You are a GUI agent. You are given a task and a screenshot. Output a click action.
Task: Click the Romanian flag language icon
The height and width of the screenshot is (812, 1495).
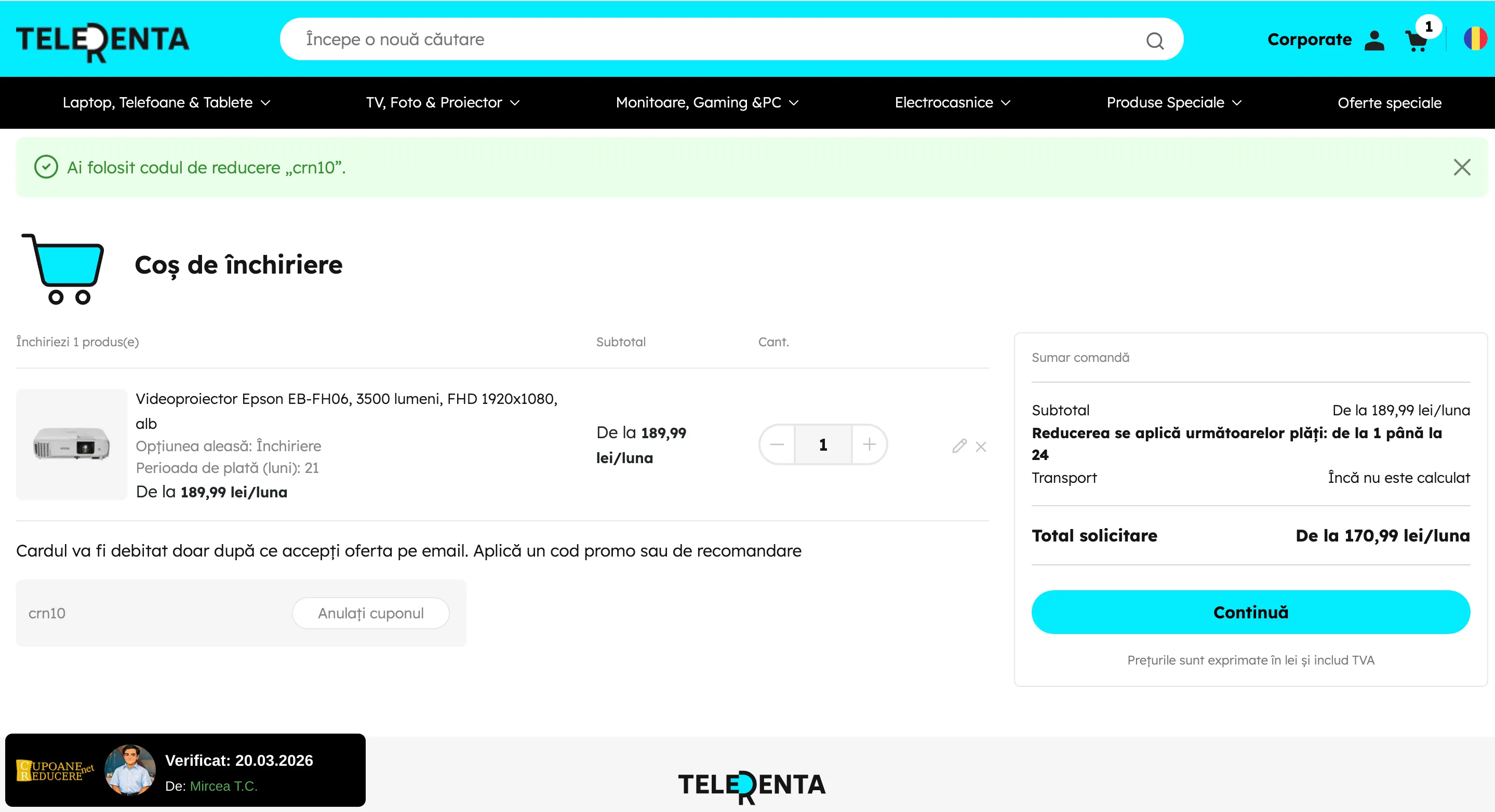tap(1475, 39)
